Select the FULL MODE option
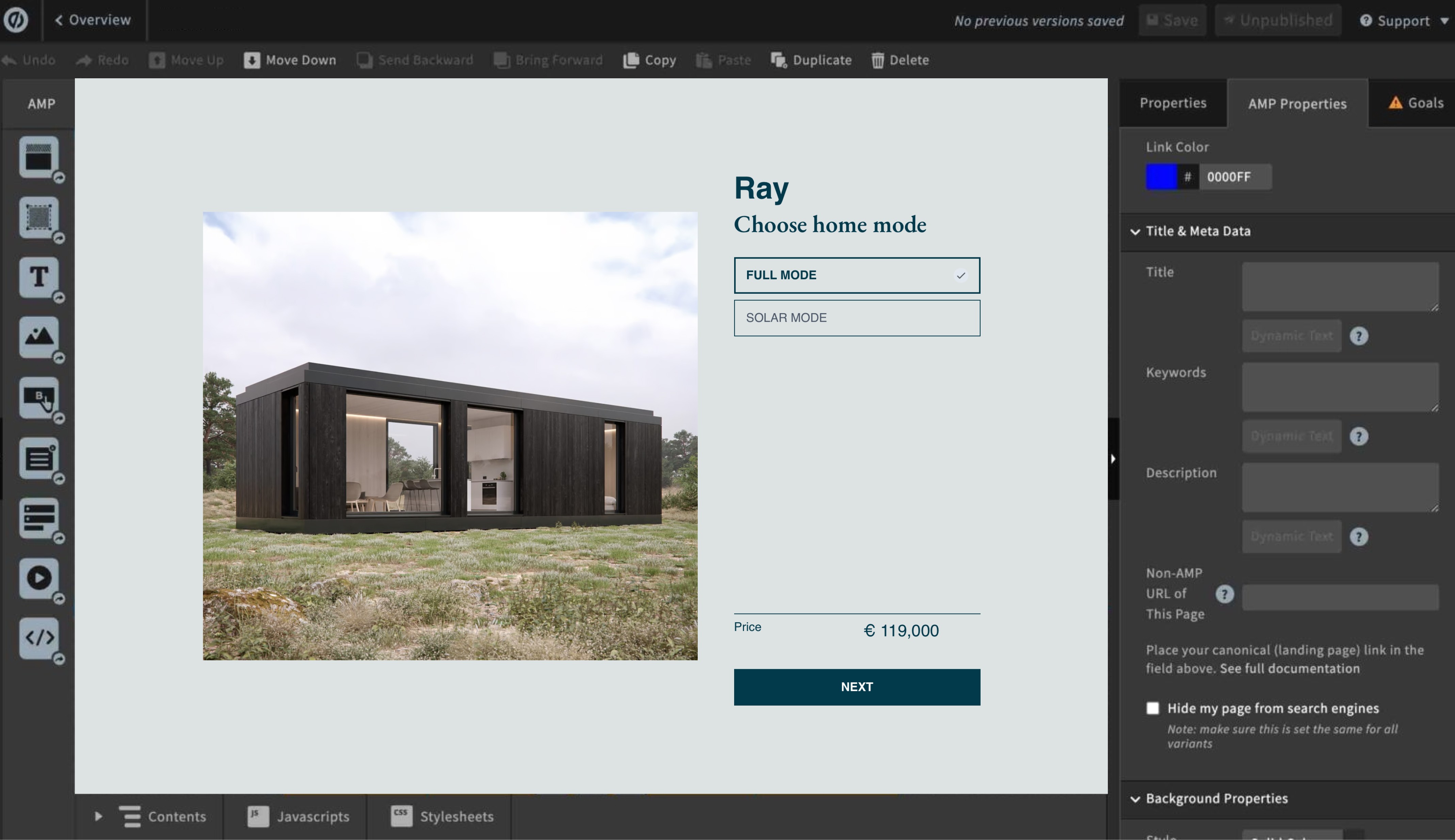Image resolution: width=1455 pixels, height=840 pixels. click(856, 275)
